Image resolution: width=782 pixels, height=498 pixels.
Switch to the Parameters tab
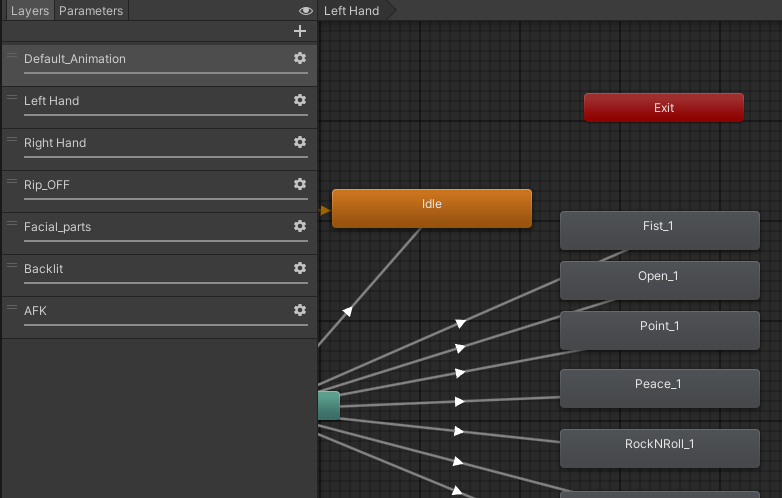click(x=91, y=10)
